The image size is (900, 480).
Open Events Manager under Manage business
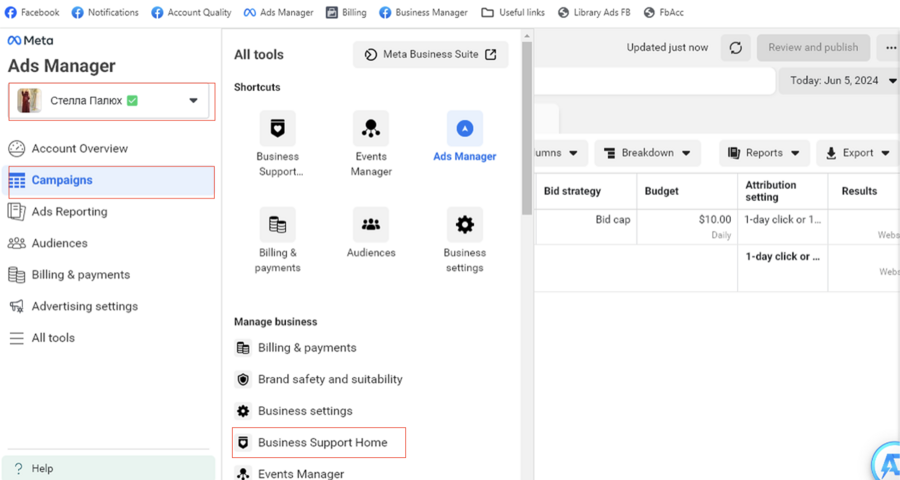pyautogui.click(x=289, y=474)
